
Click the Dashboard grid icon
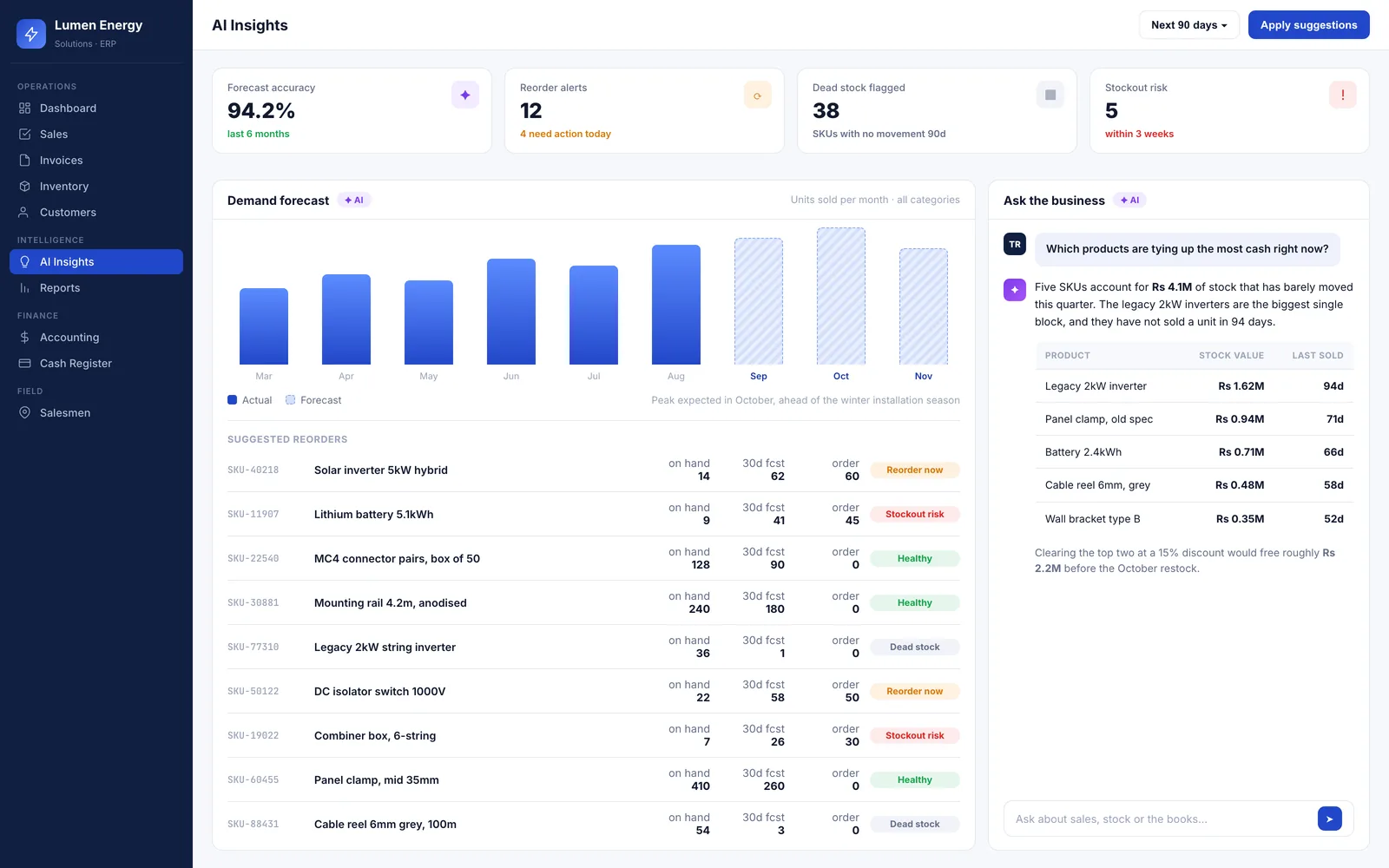[24, 108]
